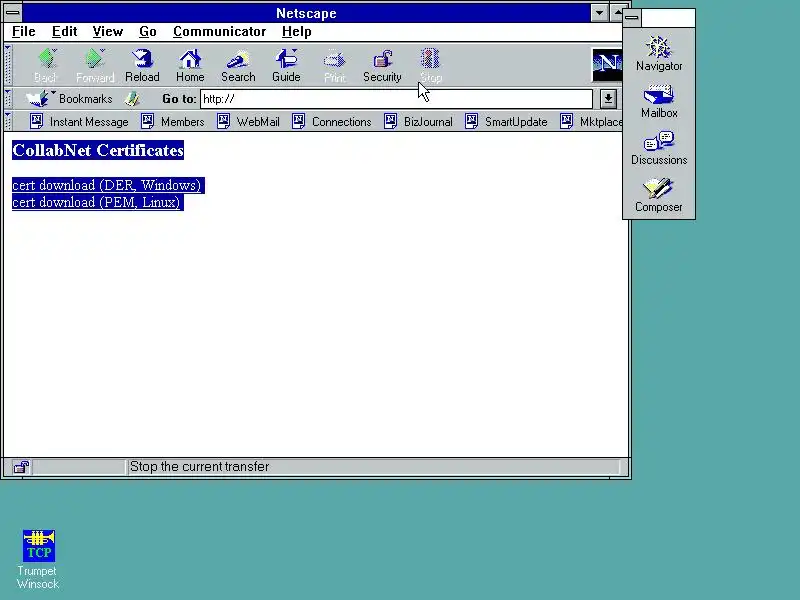
Task: Click the Forward toolbar button
Action: point(95,65)
